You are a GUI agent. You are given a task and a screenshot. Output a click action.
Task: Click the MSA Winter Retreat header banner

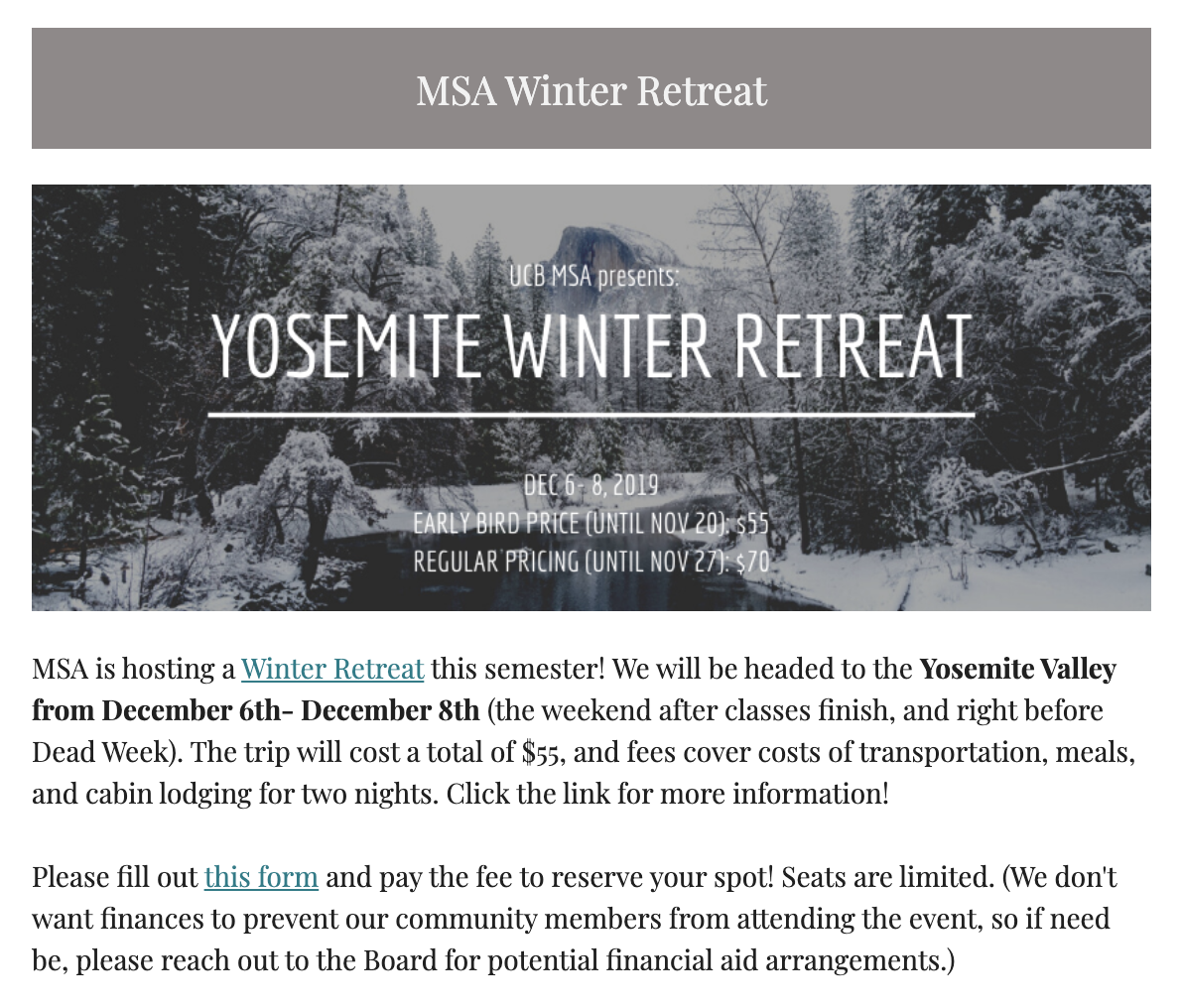coord(590,89)
